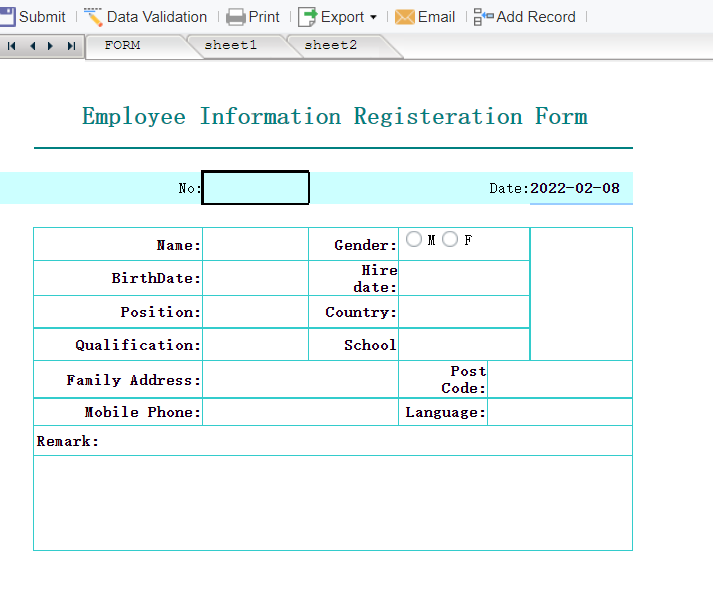
Task: Go to the first sheet arrow
Action: pyautogui.click(x=12, y=46)
